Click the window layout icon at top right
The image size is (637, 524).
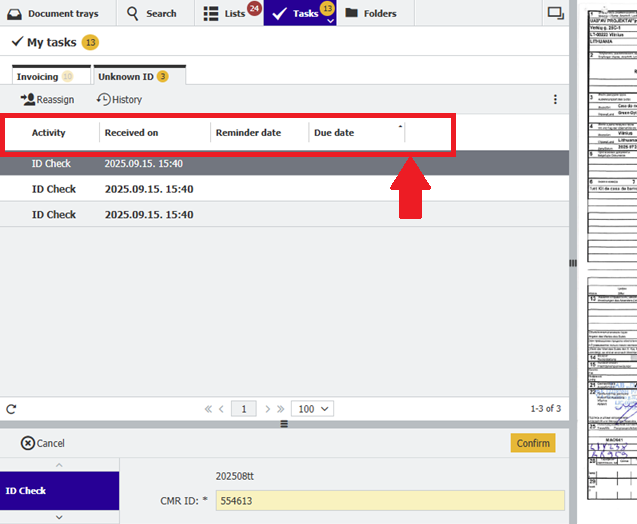coord(555,13)
